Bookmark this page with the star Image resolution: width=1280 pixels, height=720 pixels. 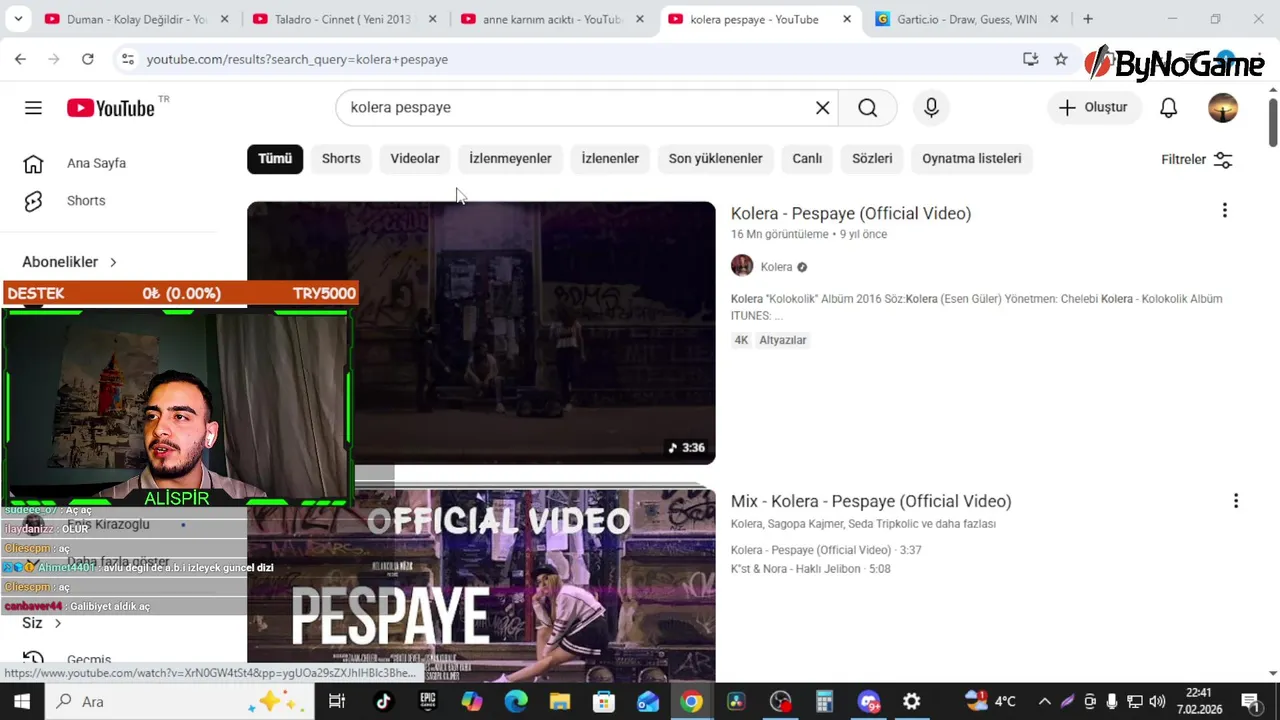pyautogui.click(x=1060, y=59)
